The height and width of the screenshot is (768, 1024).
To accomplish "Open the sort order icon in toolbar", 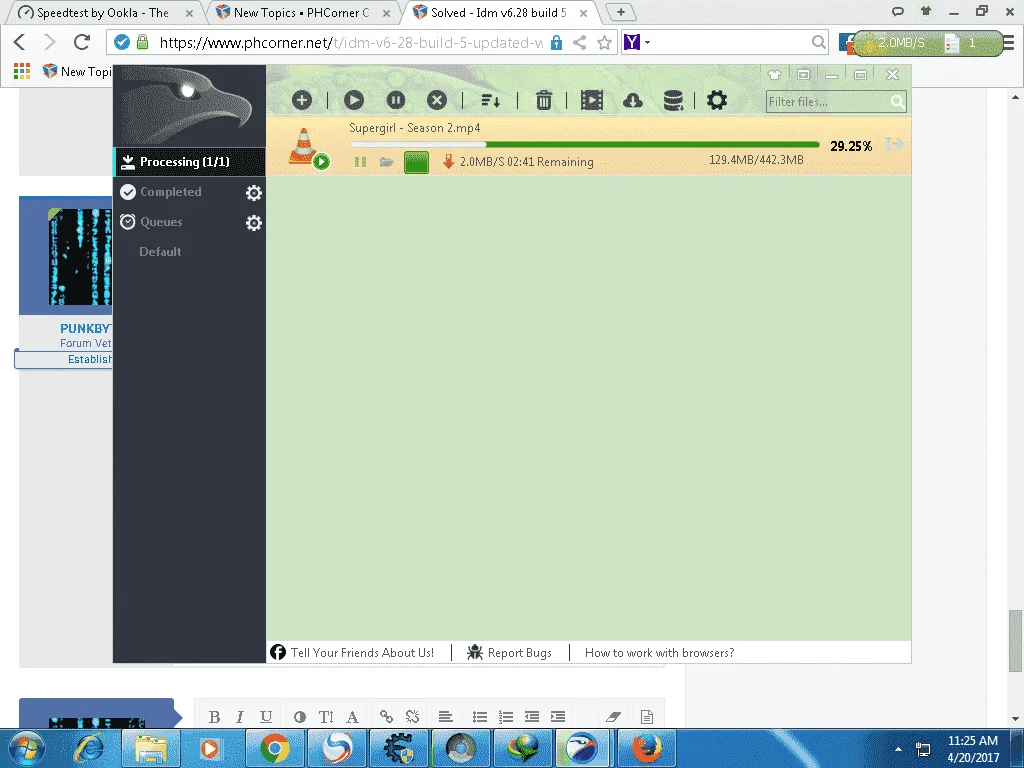I will click(490, 101).
